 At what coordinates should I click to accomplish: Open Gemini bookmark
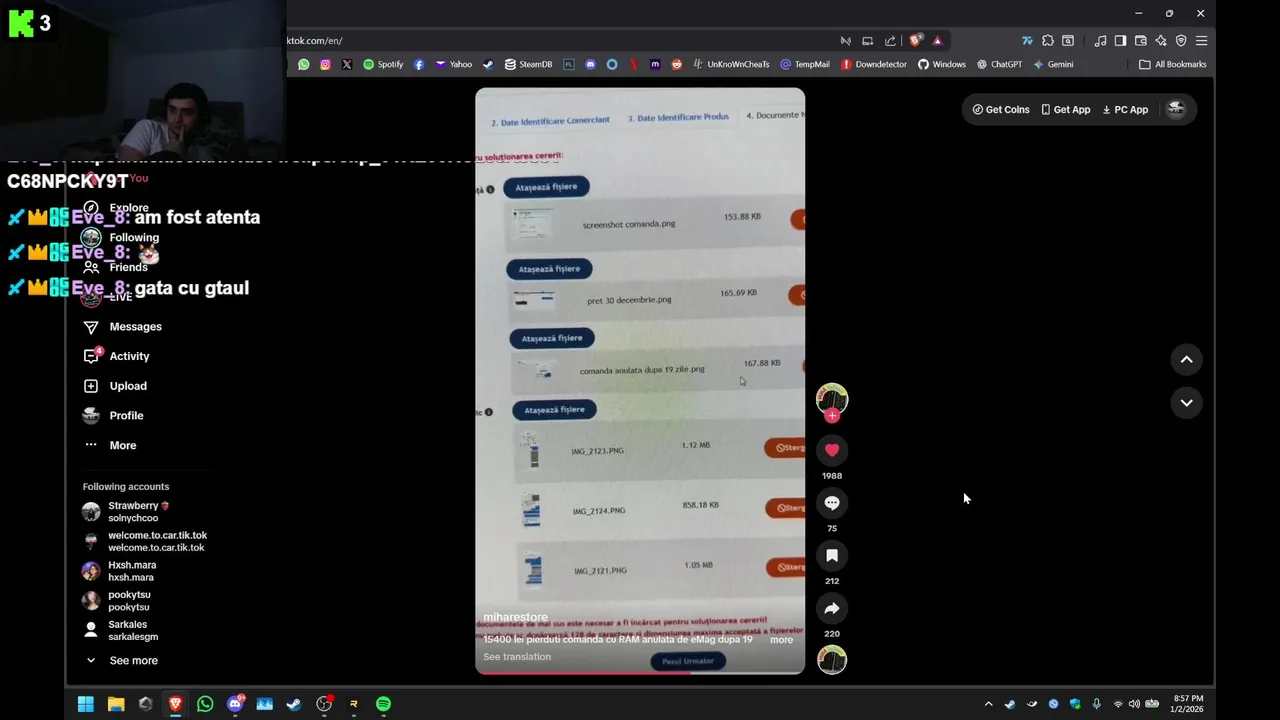click(x=1053, y=64)
